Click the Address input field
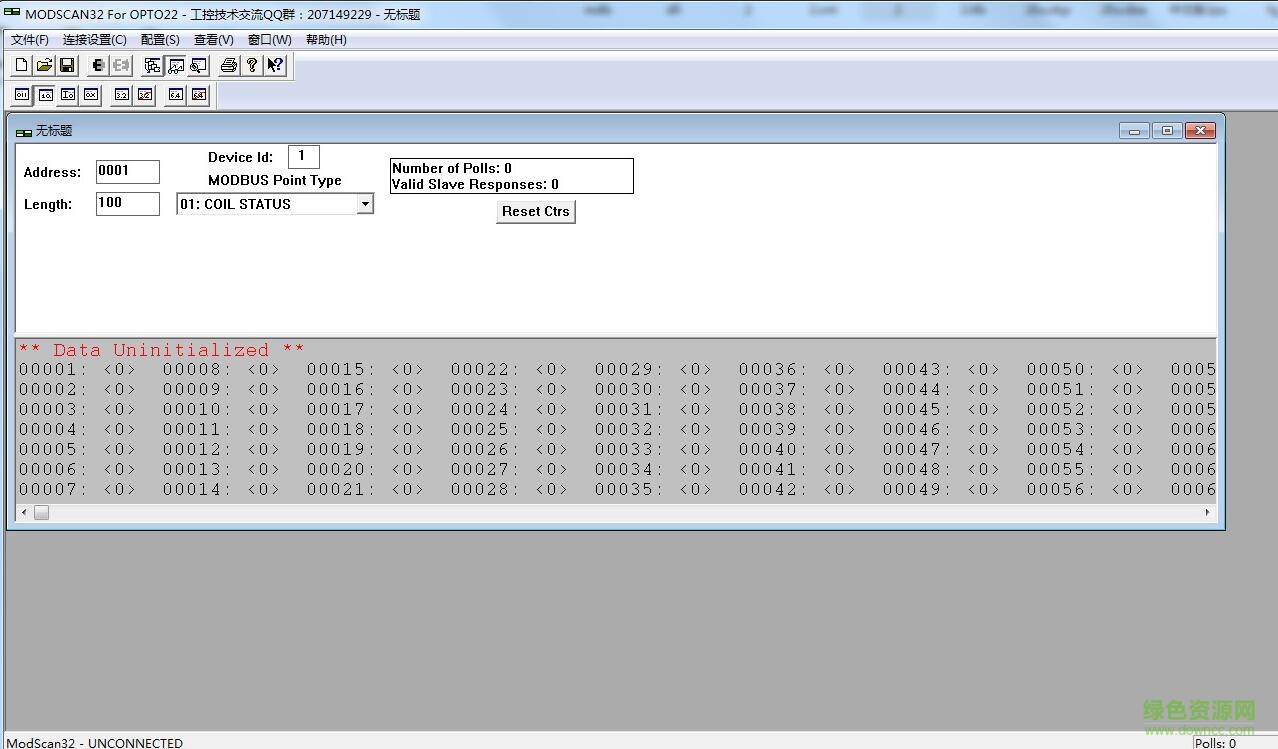Screen dimensions: 1278x749 127,172
